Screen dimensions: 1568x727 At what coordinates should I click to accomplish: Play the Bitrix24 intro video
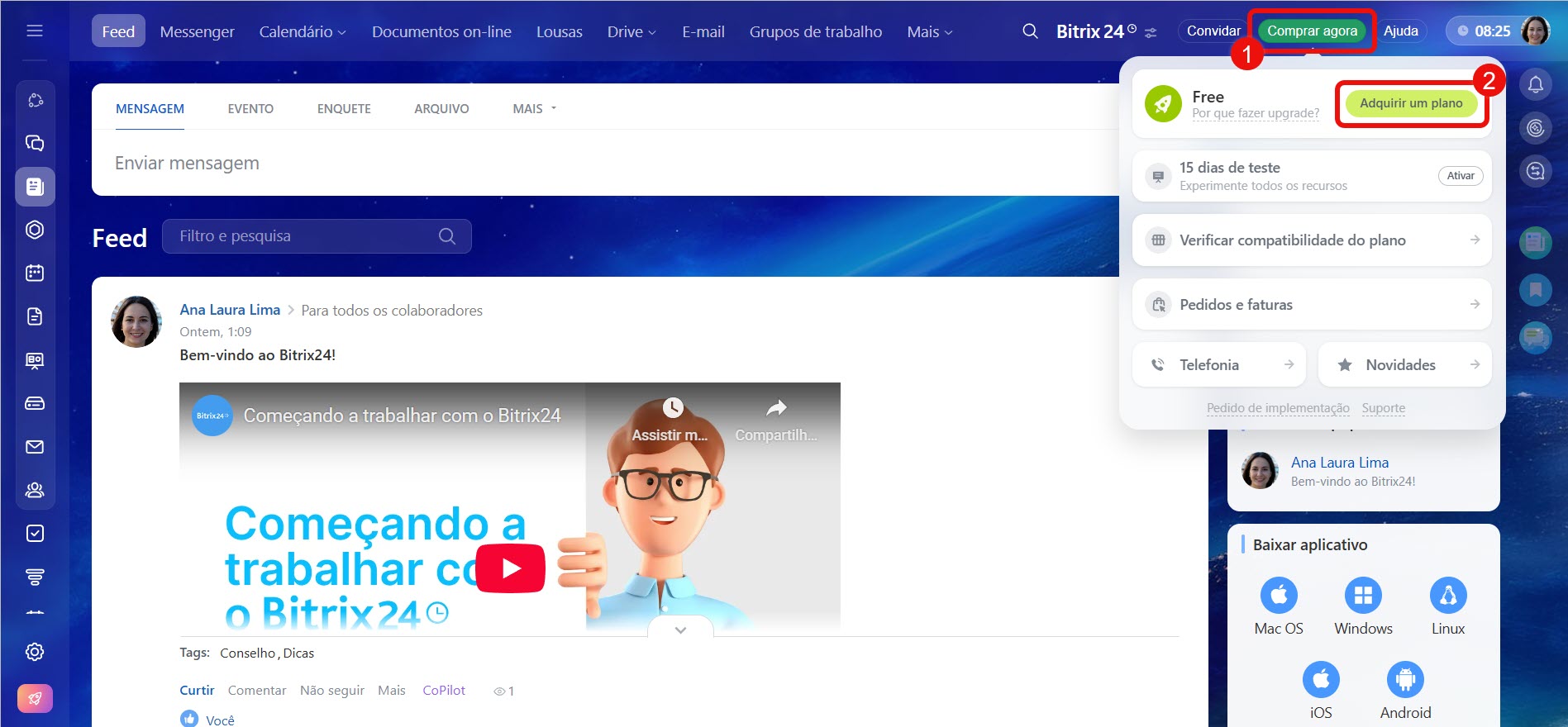click(x=510, y=568)
